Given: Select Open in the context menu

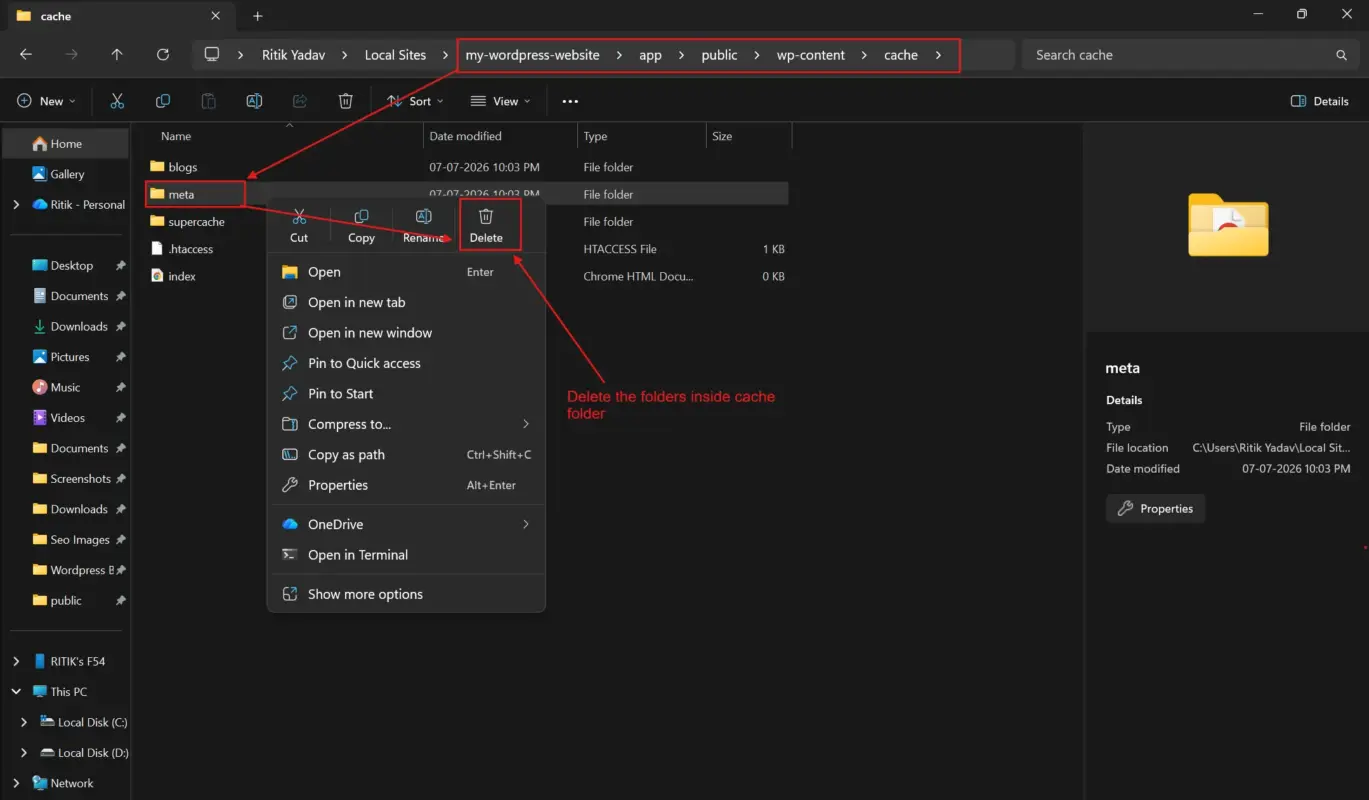Looking at the screenshot, I should [x=406, y=272].
